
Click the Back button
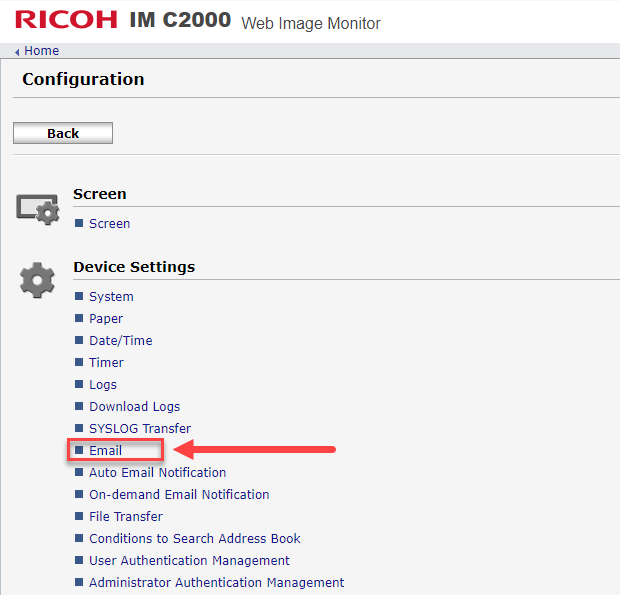(x=63, y=133)
